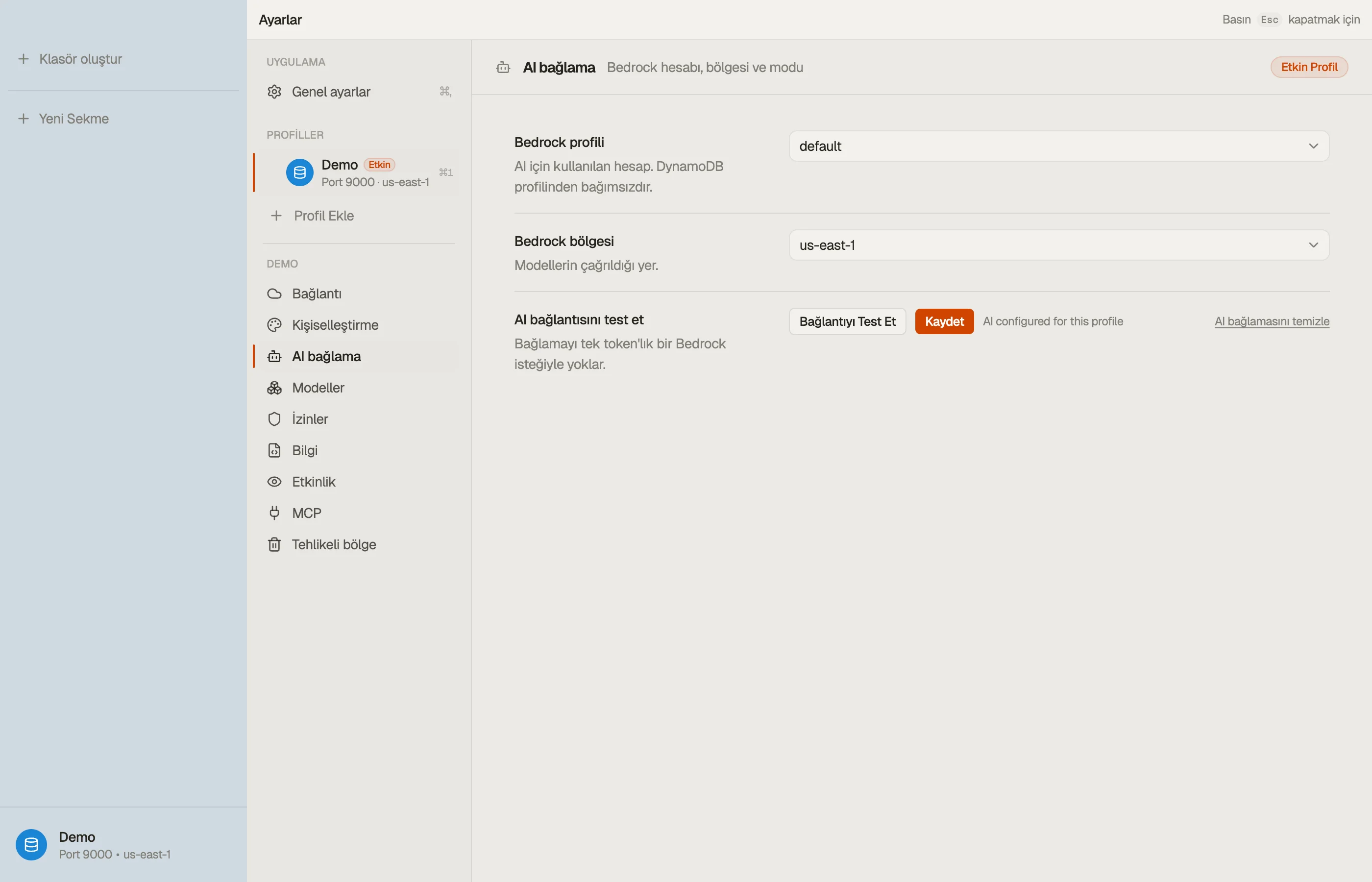Click the orange Kaydet button
The height and width of the screenshot is (882, 1372).
(944, 321)
